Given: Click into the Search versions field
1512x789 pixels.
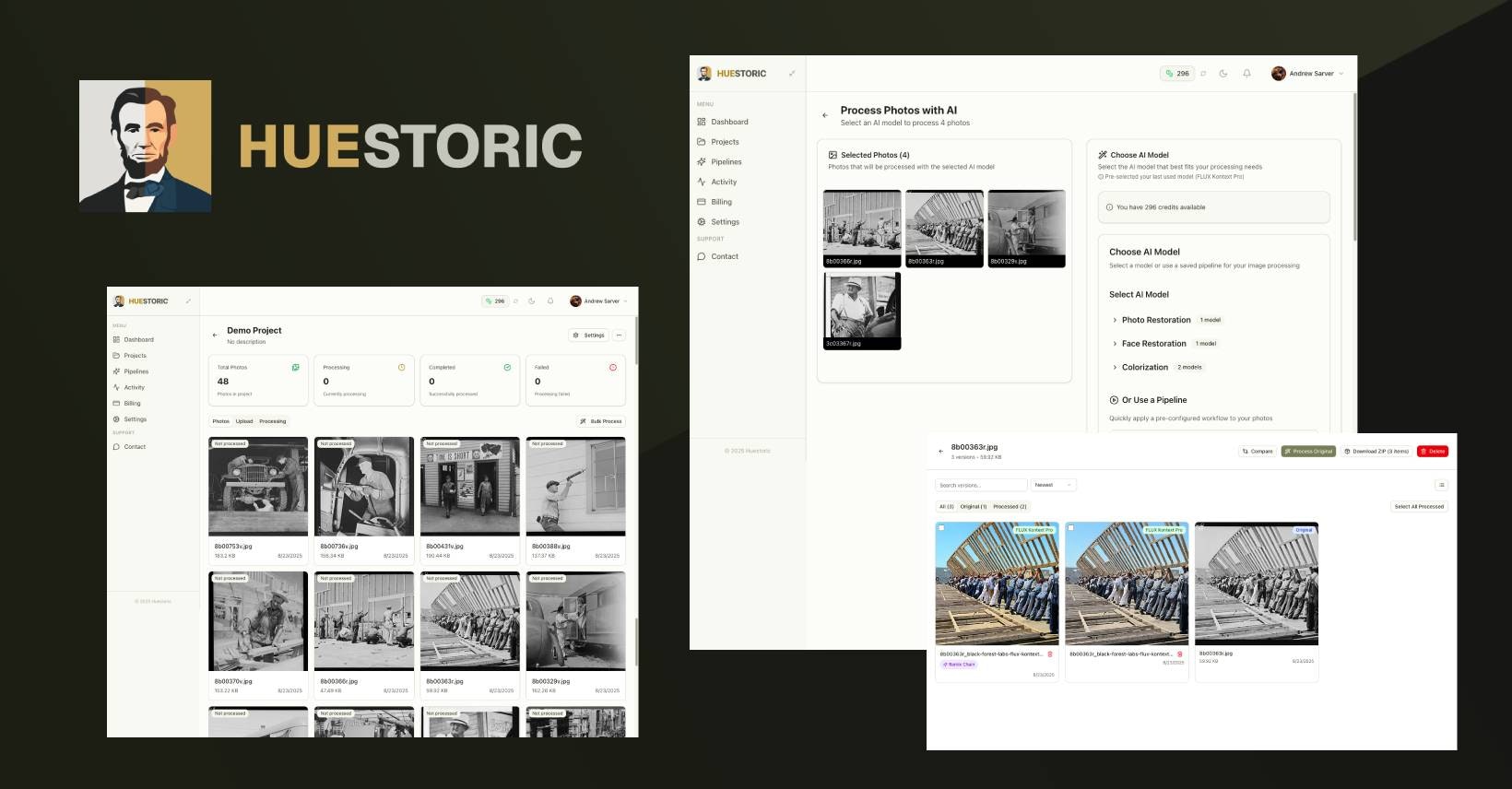Looking at the screenshot, I should [x=981, y=485].
